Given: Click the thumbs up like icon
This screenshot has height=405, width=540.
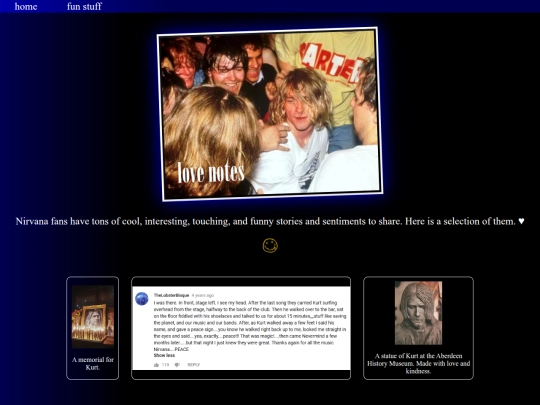Looking at the screenshot, I should (x=156, y=365).
